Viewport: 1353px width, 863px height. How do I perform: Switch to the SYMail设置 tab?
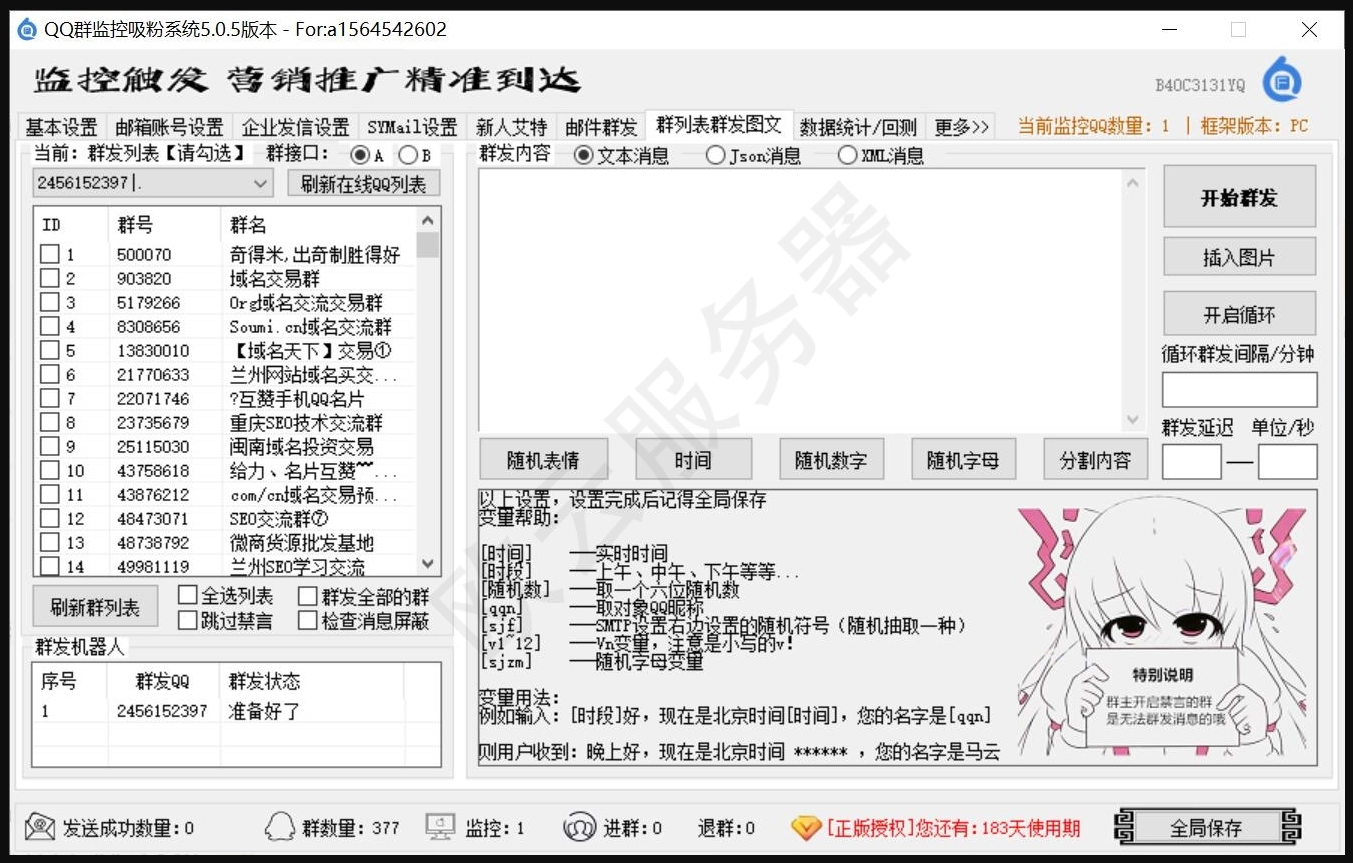(x=412, y=127)
